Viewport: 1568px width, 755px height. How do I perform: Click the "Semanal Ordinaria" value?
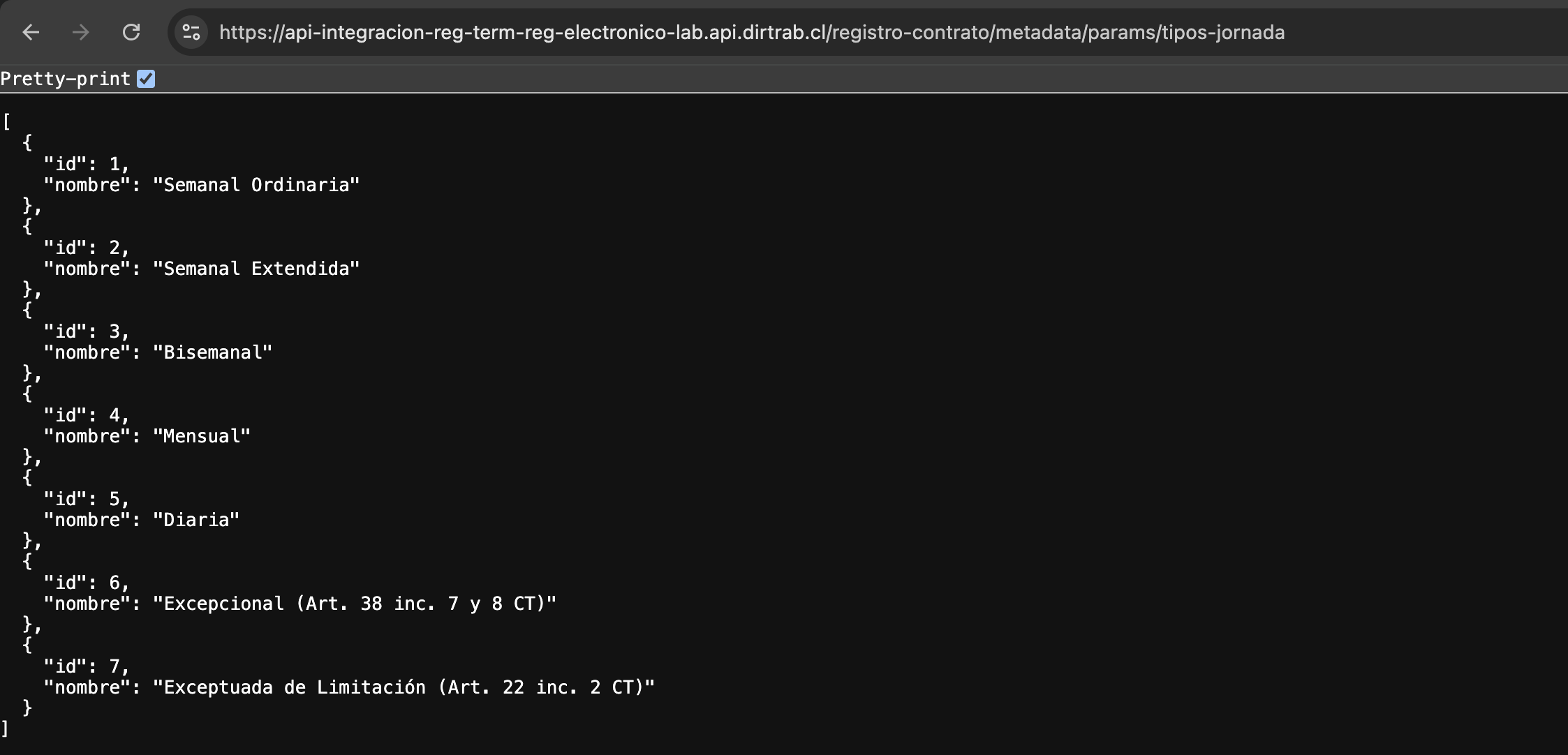click(256, 185)
